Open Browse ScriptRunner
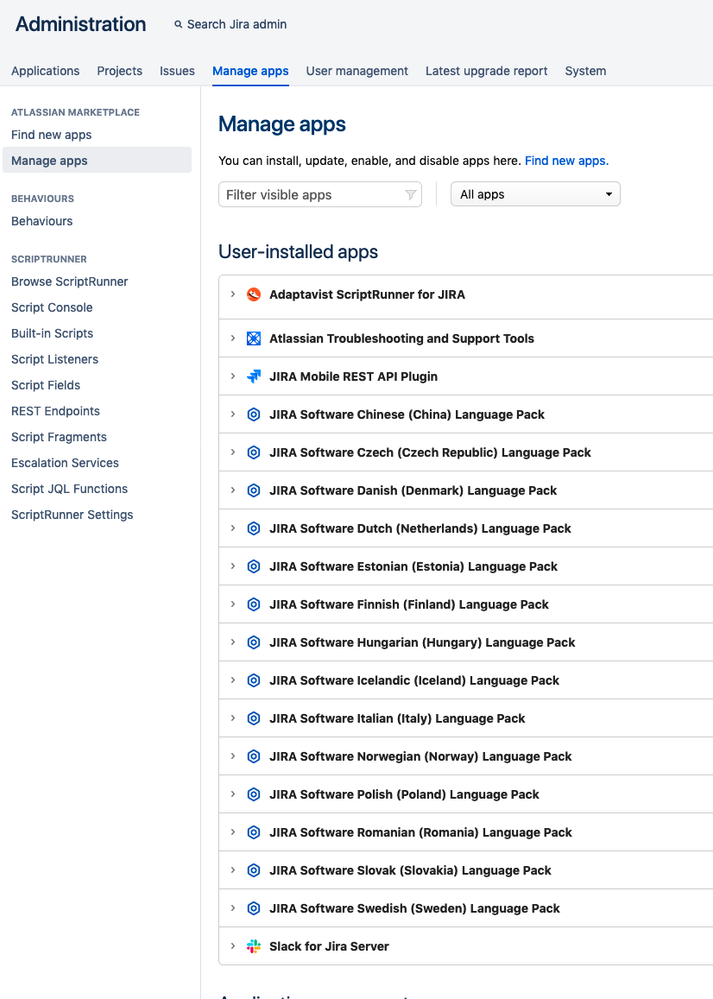 69,282
